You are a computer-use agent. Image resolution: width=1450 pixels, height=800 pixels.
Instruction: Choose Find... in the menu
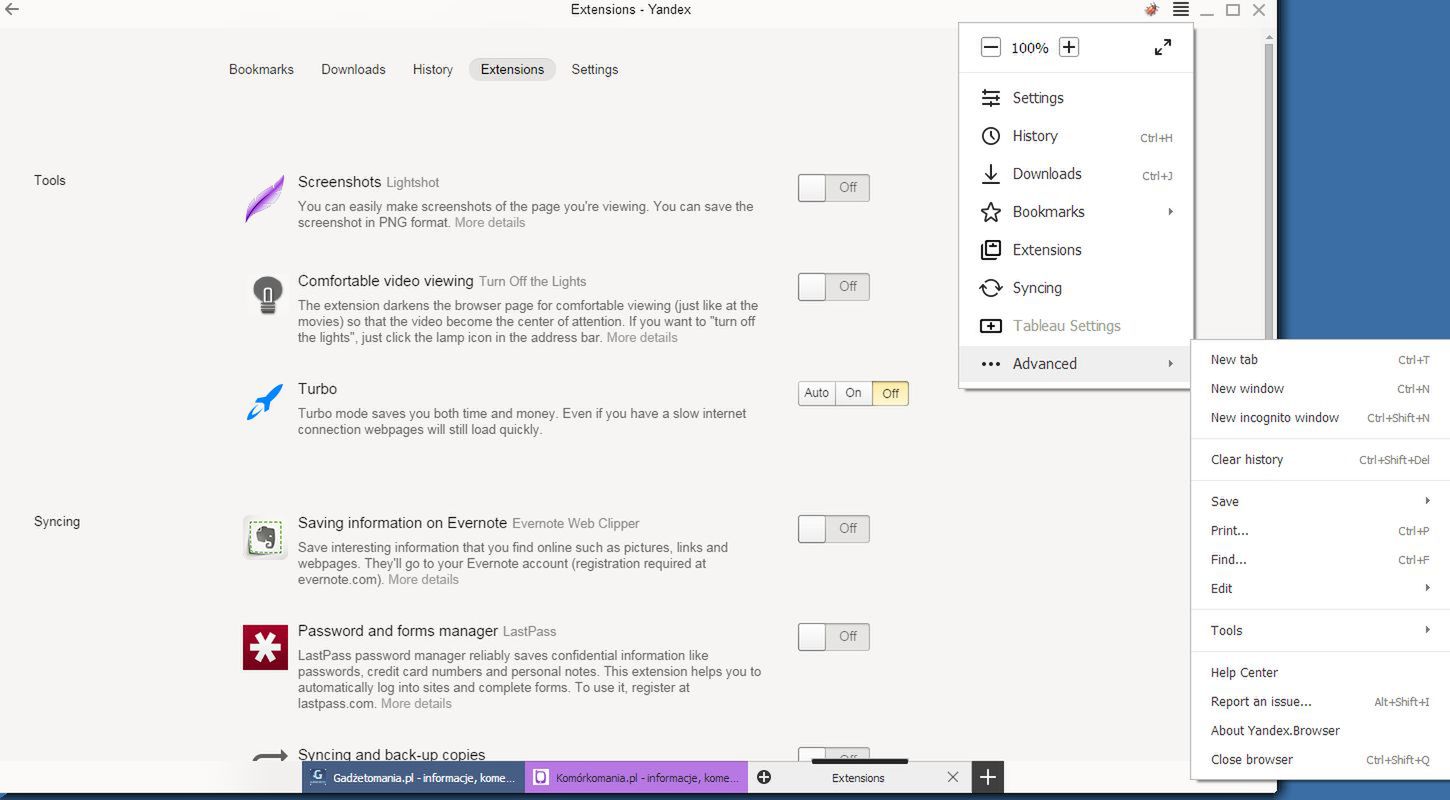pos(1319,559)
